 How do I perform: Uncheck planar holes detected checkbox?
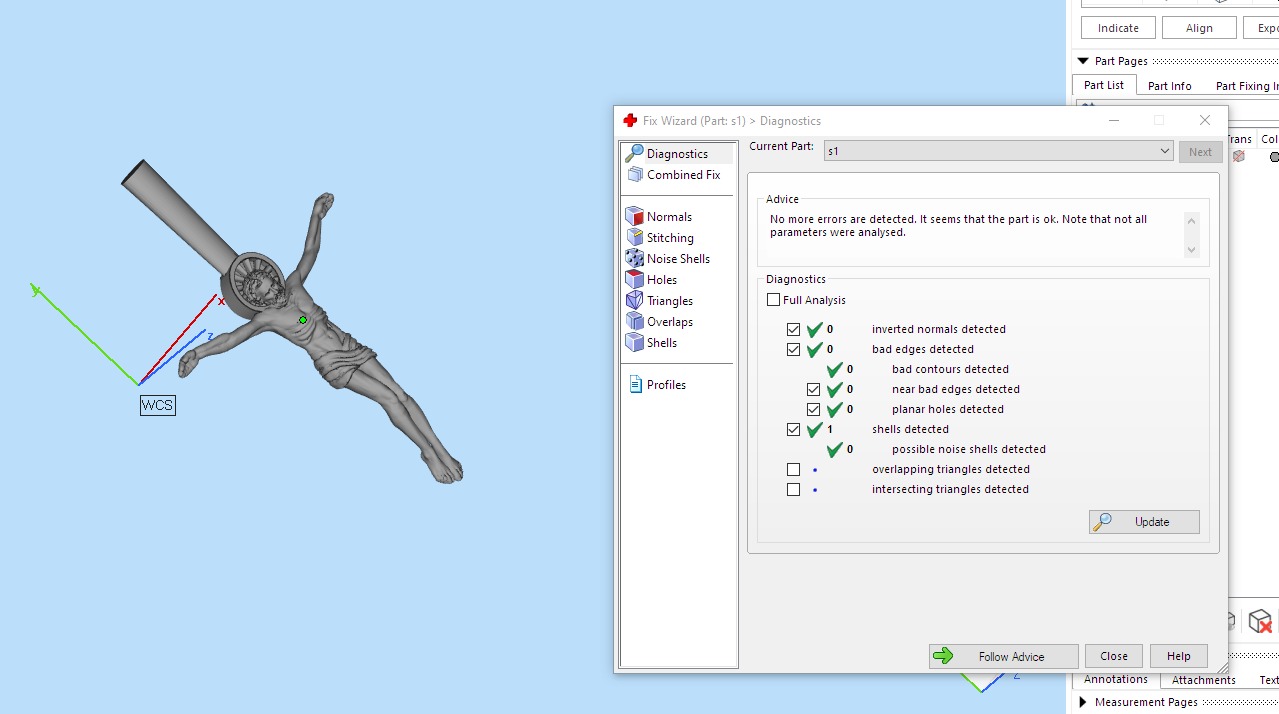(813, 409)
